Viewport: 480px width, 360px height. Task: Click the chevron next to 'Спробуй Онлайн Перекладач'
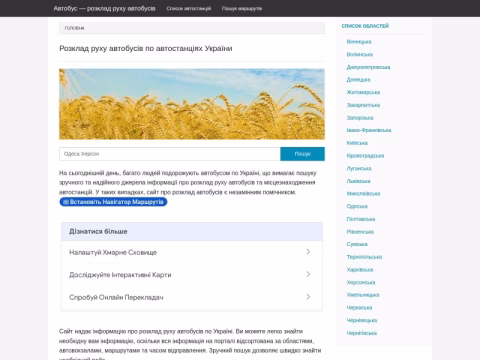pyautogui.click(x=308, y=297)
